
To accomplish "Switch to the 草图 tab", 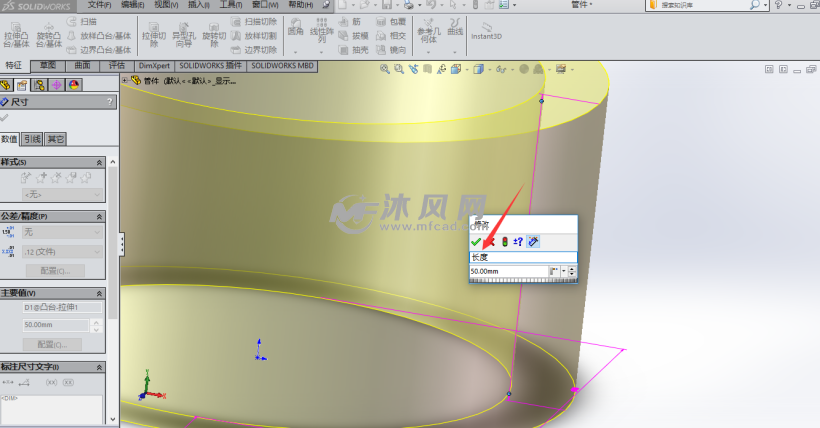I will (48, 65).
